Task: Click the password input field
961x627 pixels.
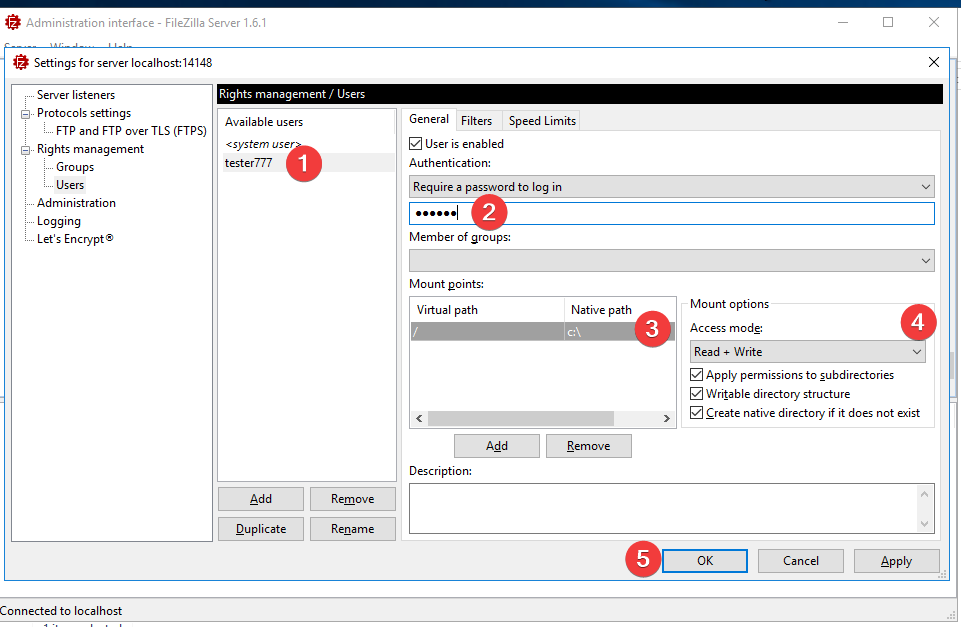Action: [672, 213]
